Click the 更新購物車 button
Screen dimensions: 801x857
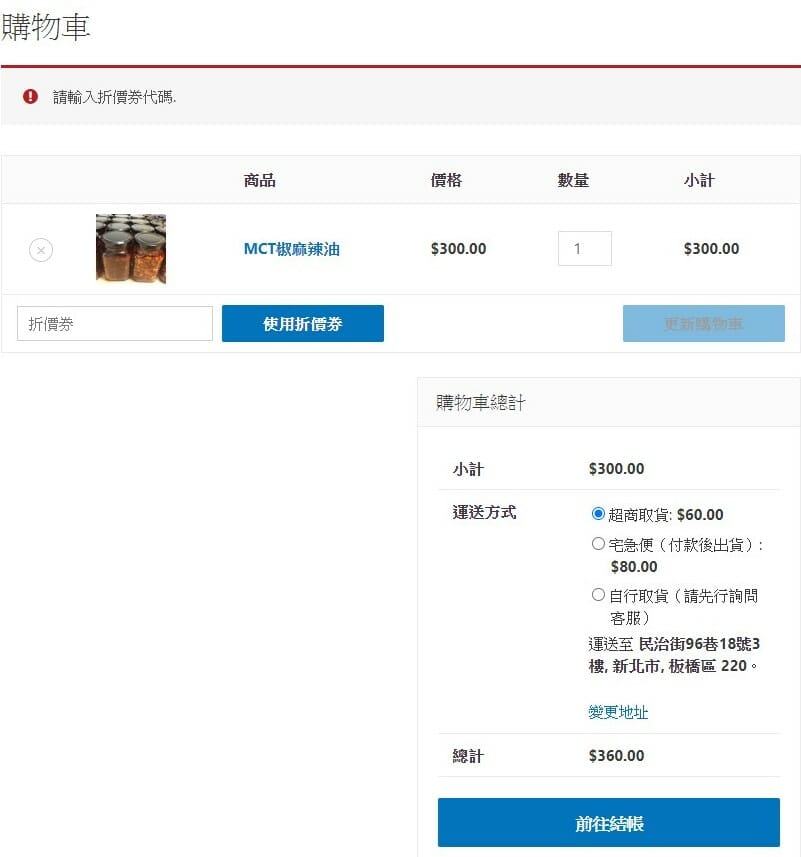(x=703, y=324)
